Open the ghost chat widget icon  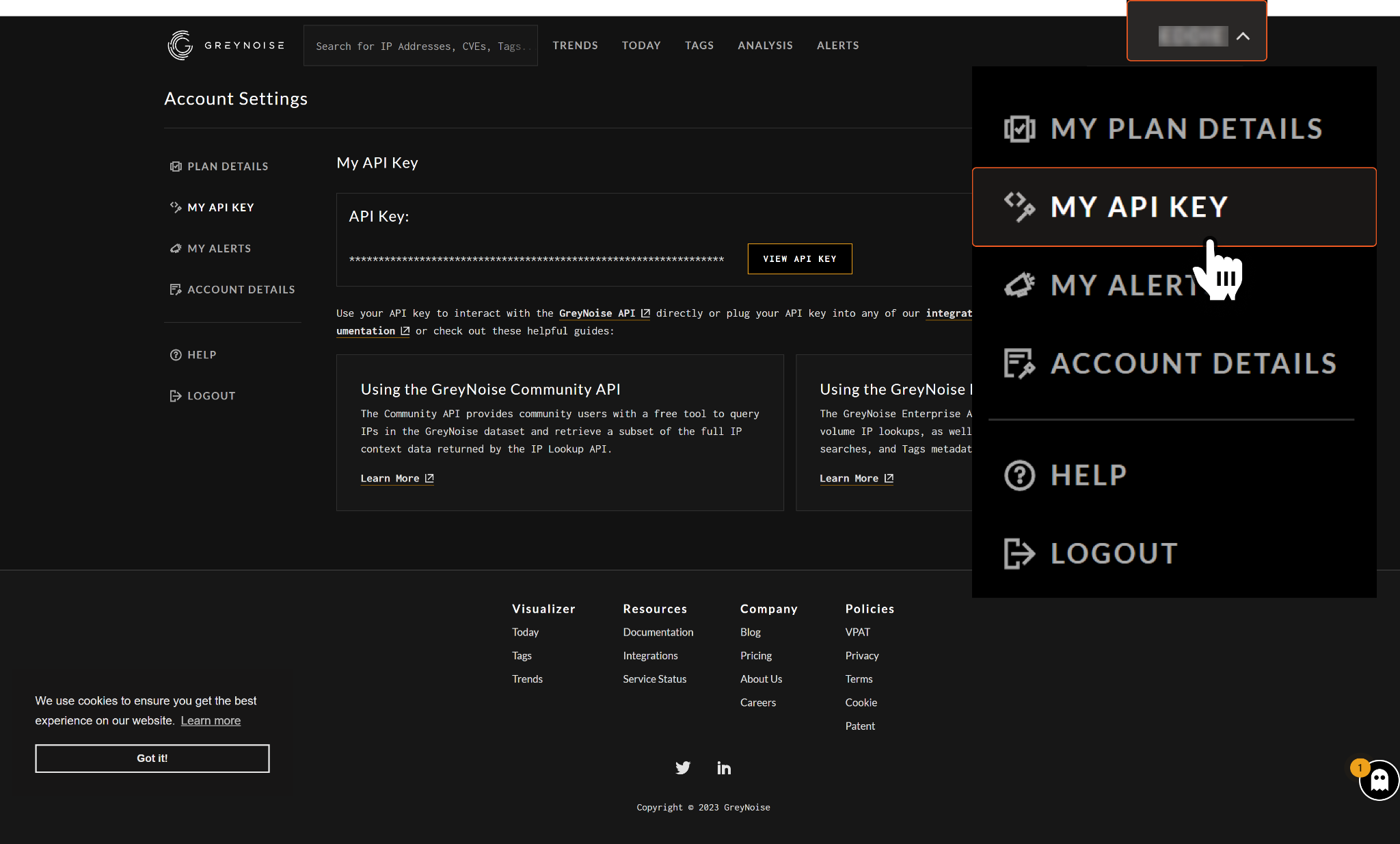pos(1379,780)
